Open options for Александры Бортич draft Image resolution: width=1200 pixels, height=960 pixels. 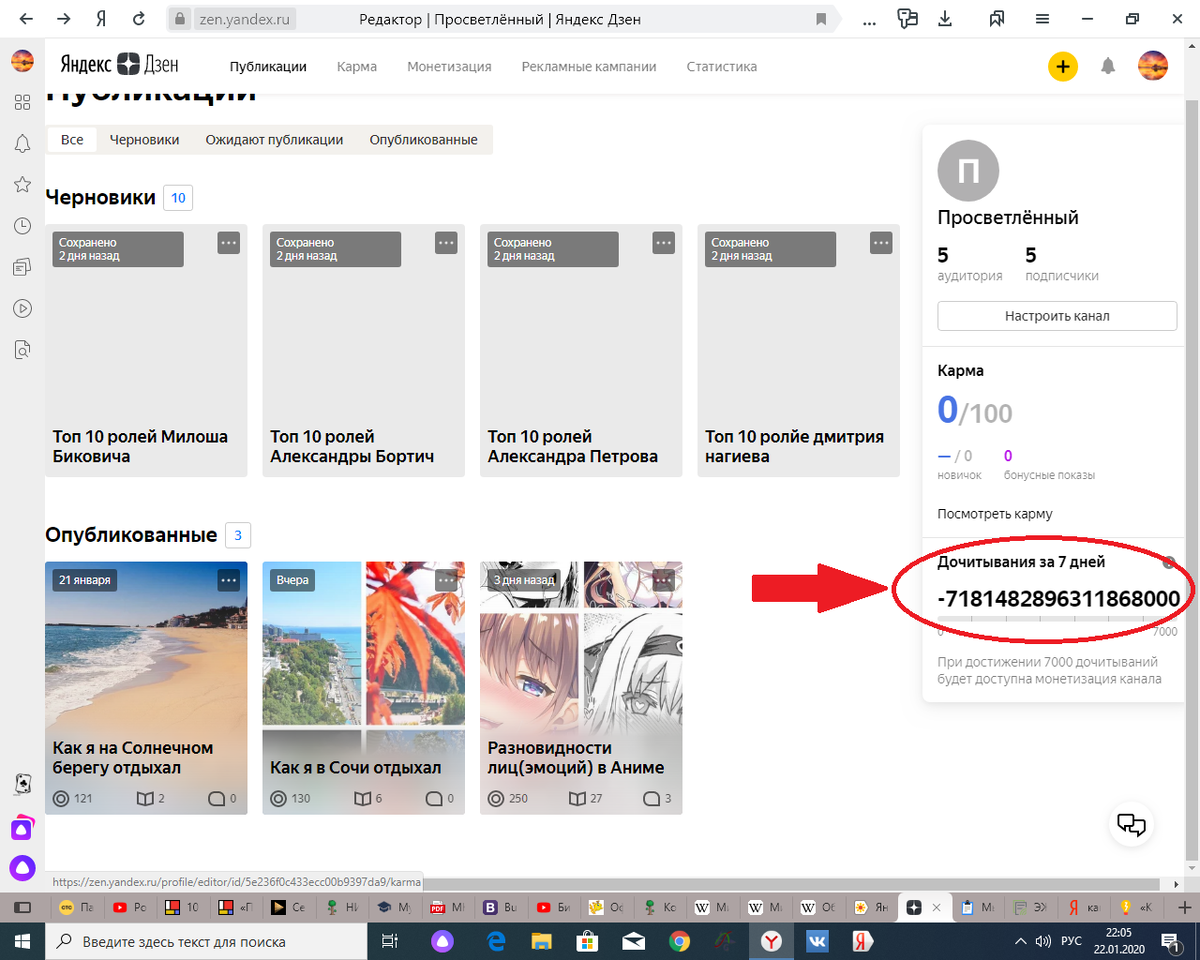[446, 243]
